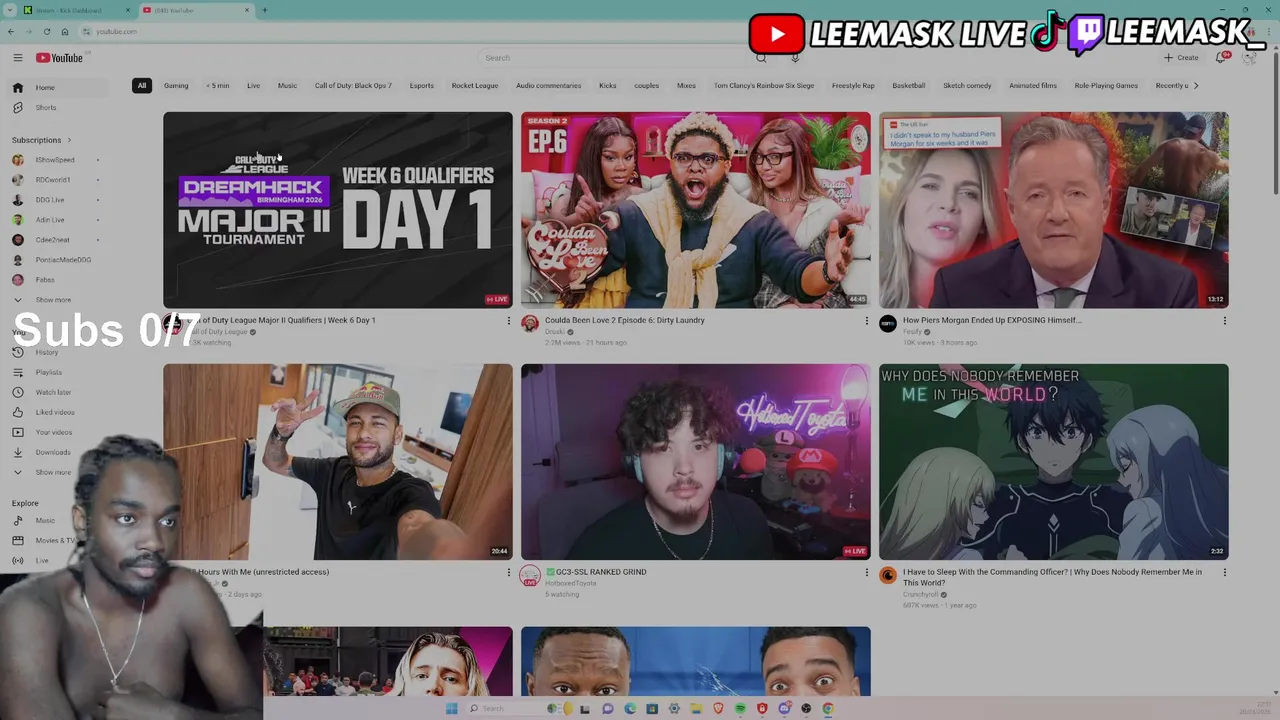Open options for Piers Morgan video
1280x720 pixels.
click(1224, 321)
